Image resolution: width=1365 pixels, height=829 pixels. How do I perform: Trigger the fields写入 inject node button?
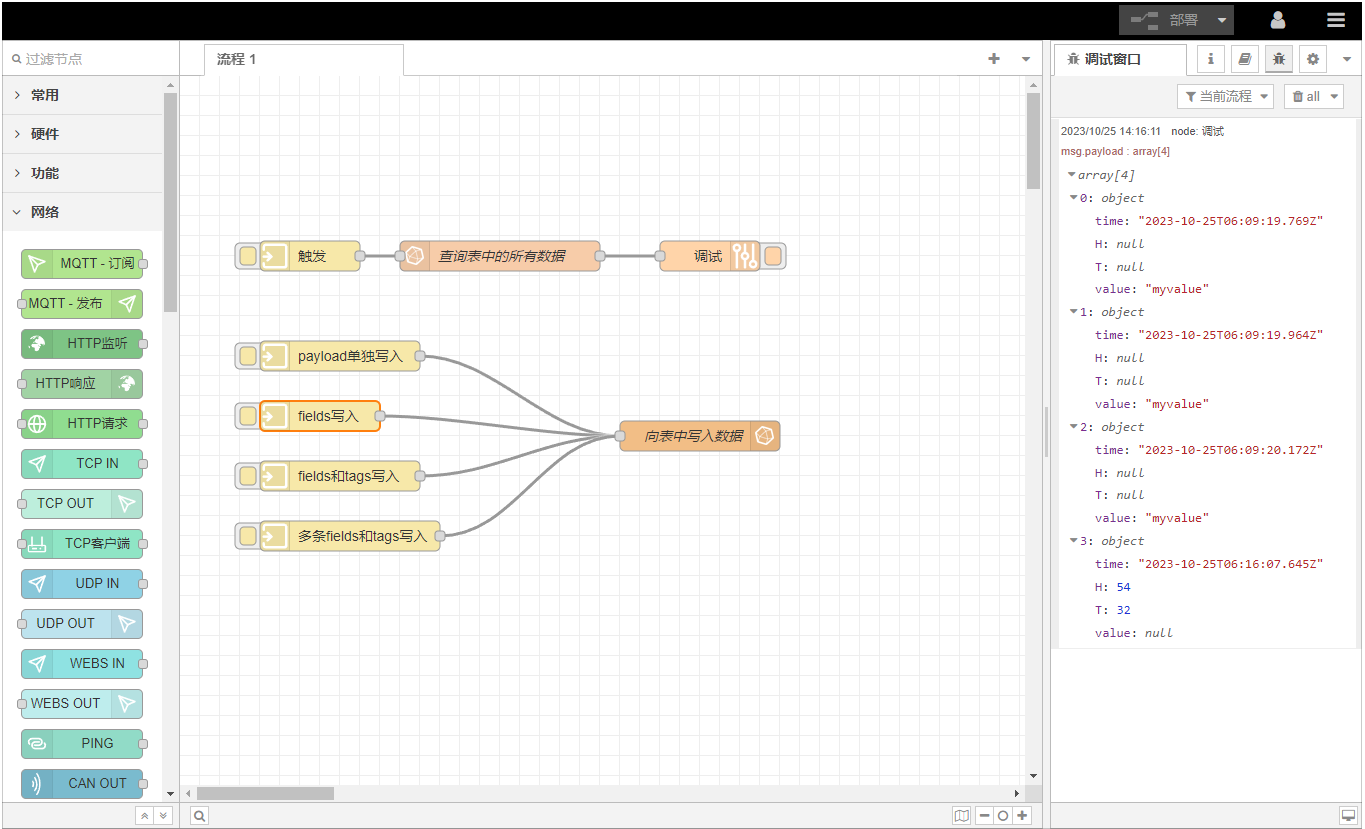click(x=247, y=416)
